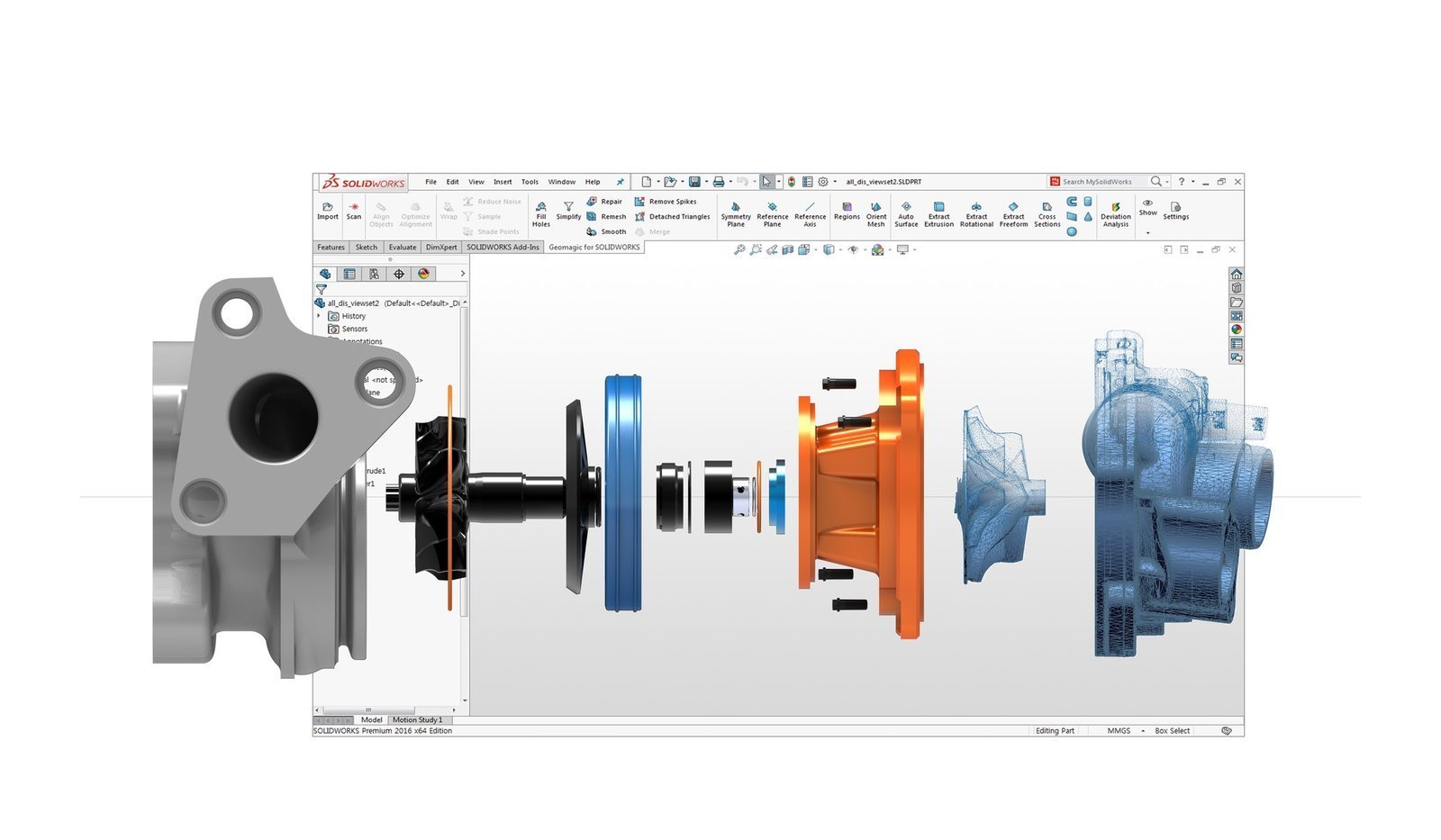Add a Reference Plane

point(772,214)
